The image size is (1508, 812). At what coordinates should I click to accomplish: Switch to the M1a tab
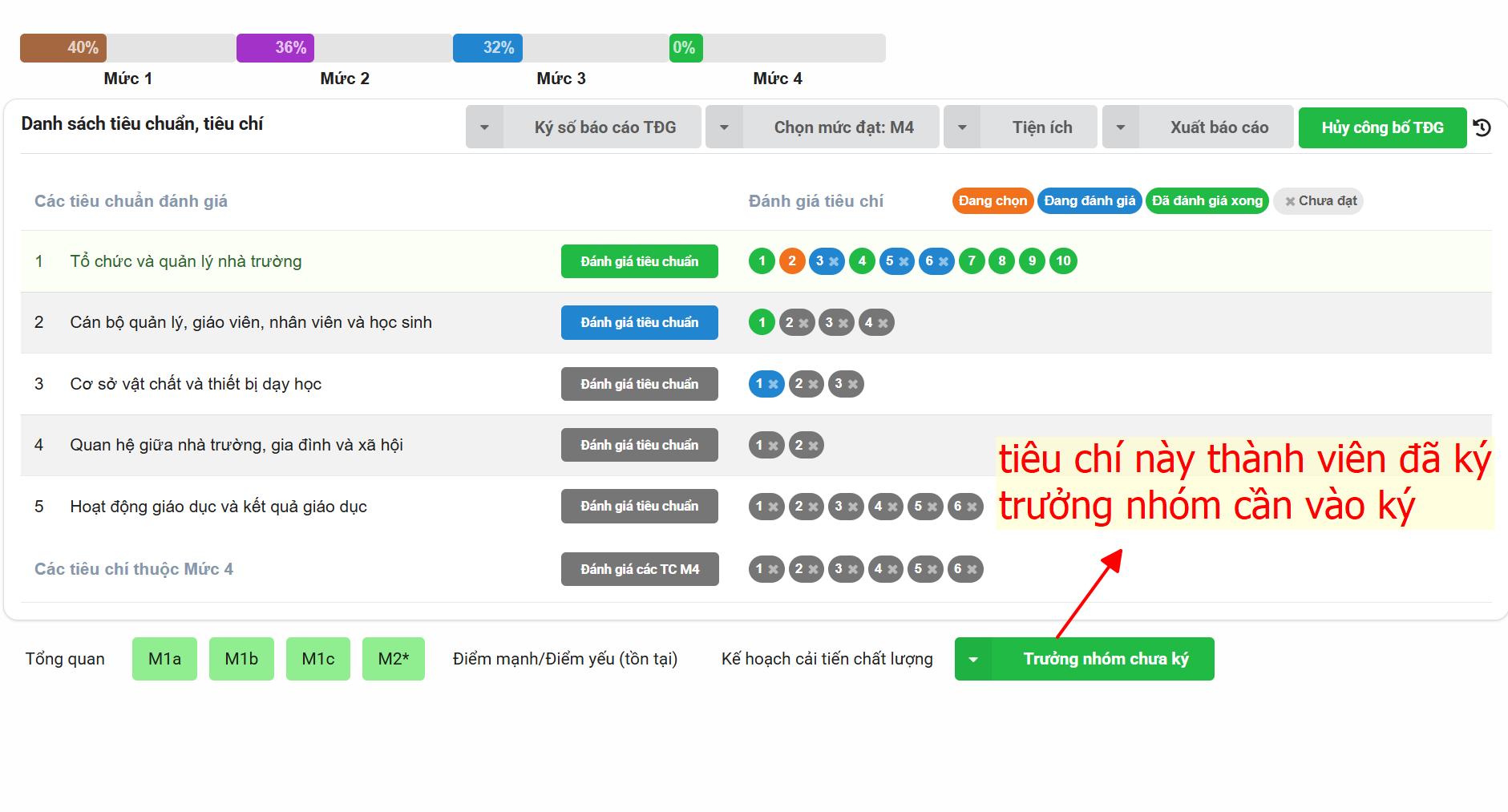click(x=164, y=659)
